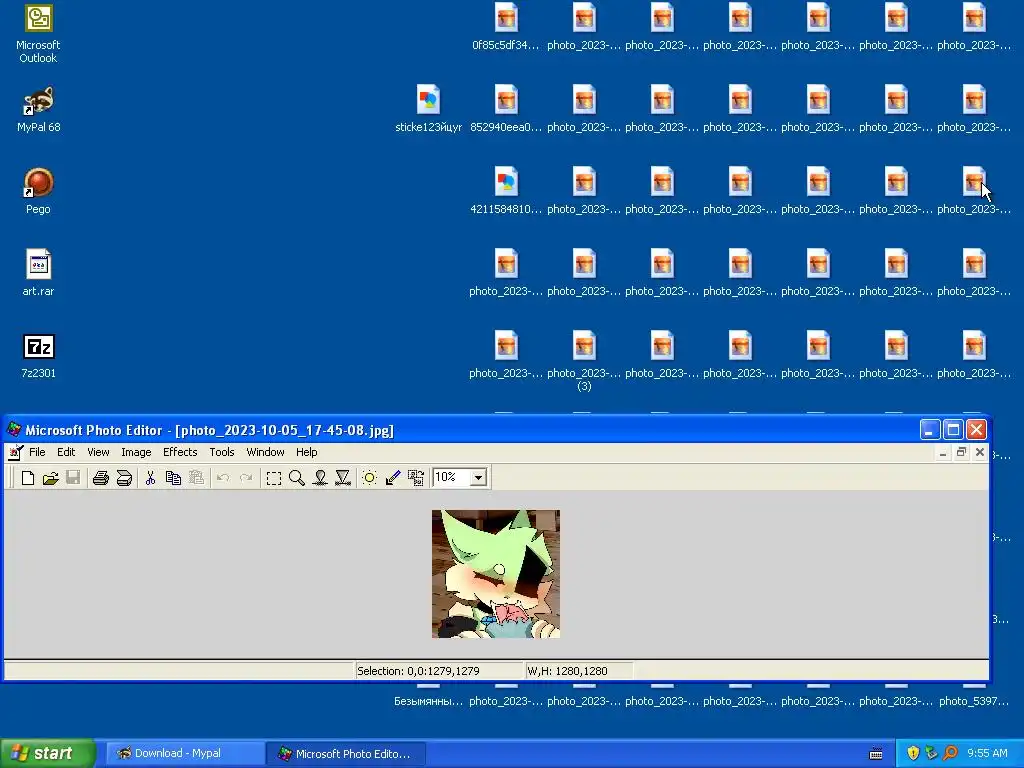Open the Window menu
This screenshot has height=768, width=1024.
click(265, 452)
